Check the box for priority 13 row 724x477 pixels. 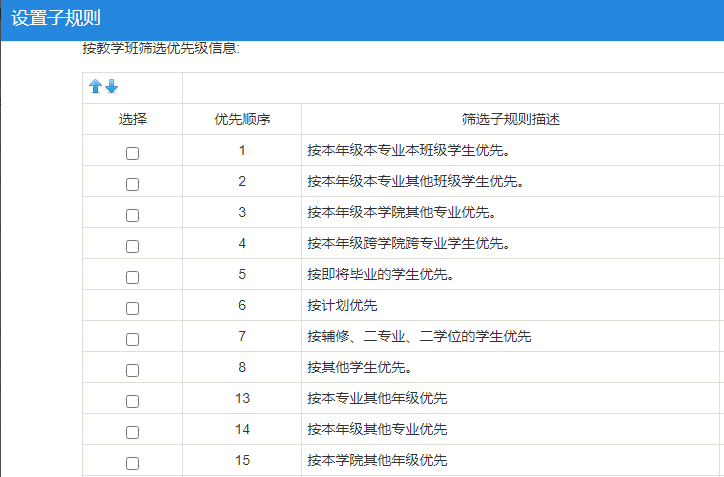click(132, 401)
